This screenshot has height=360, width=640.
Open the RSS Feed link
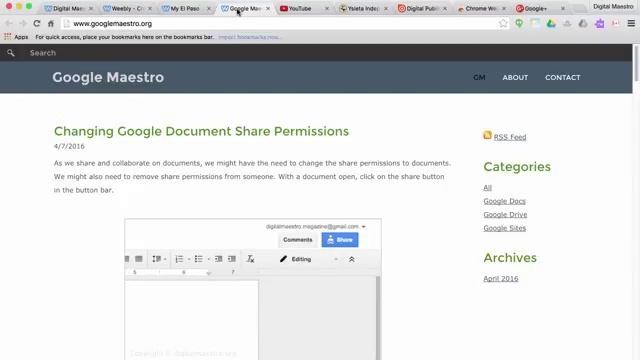pyautogui.click(x=510, y=137)
